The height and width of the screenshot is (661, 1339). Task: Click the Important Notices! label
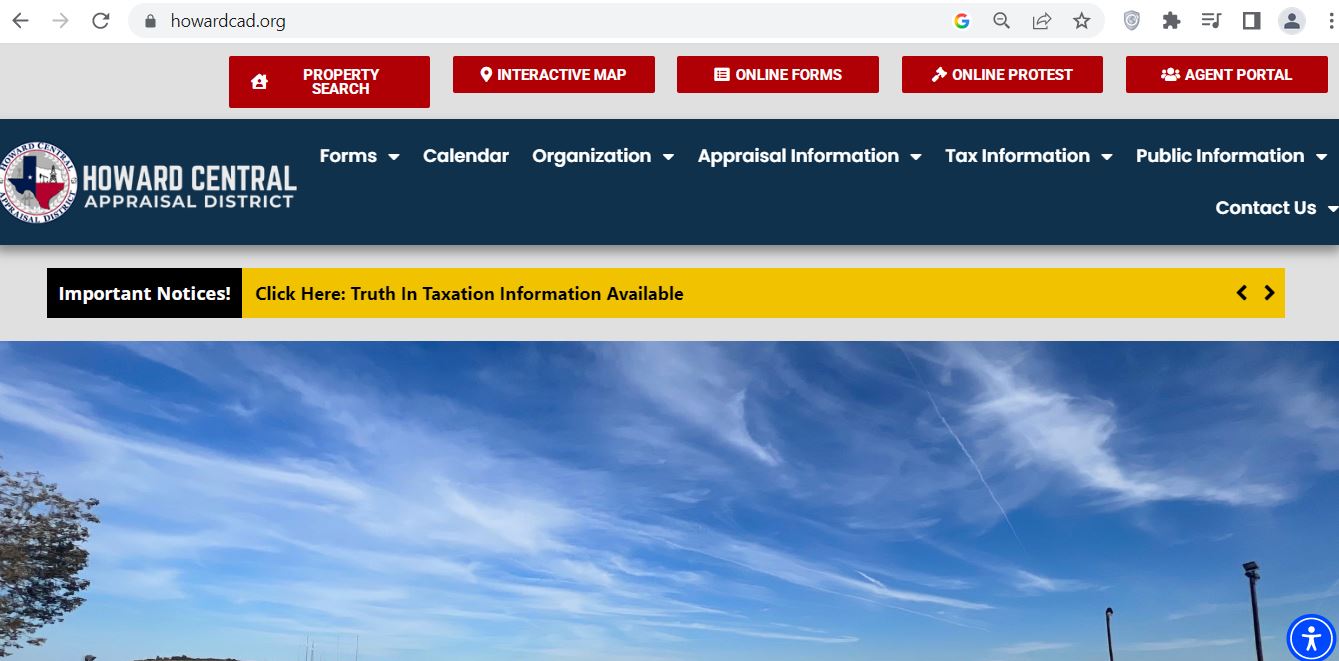144,293
